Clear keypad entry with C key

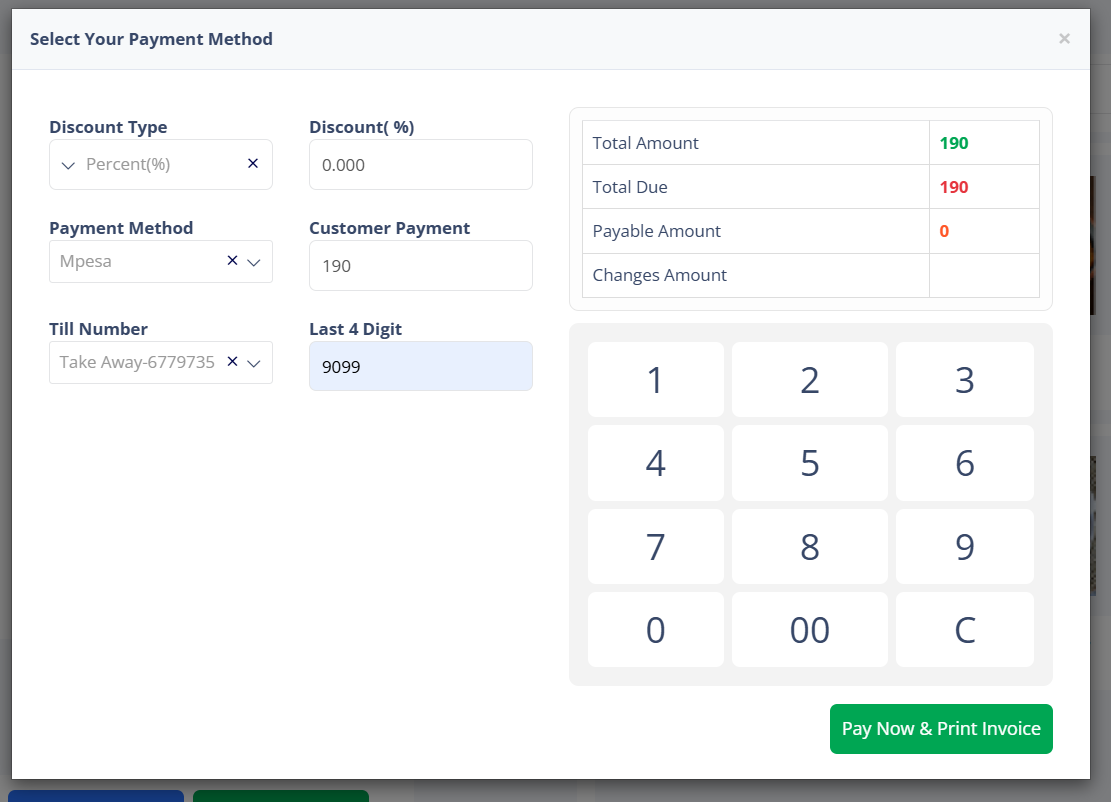964,630
